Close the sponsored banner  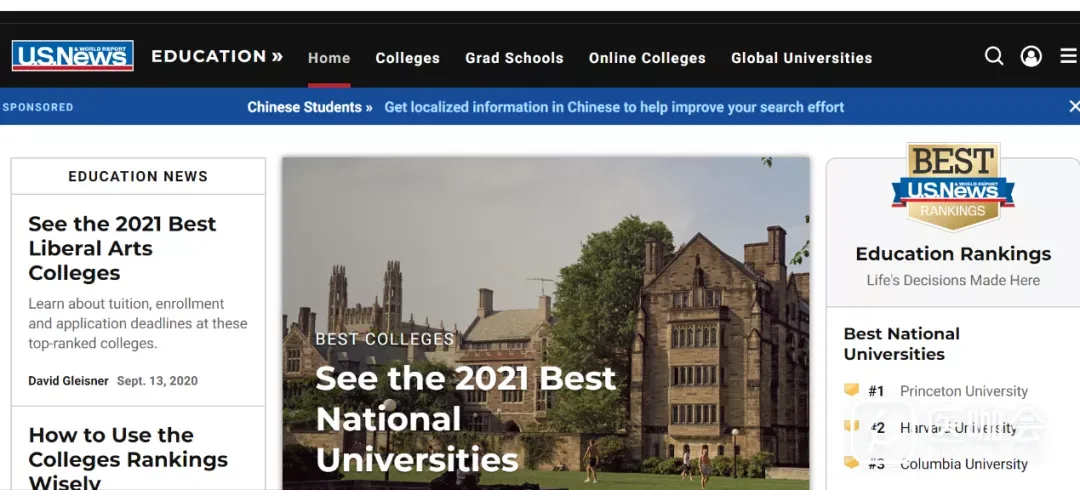[x=1074, y=106]
